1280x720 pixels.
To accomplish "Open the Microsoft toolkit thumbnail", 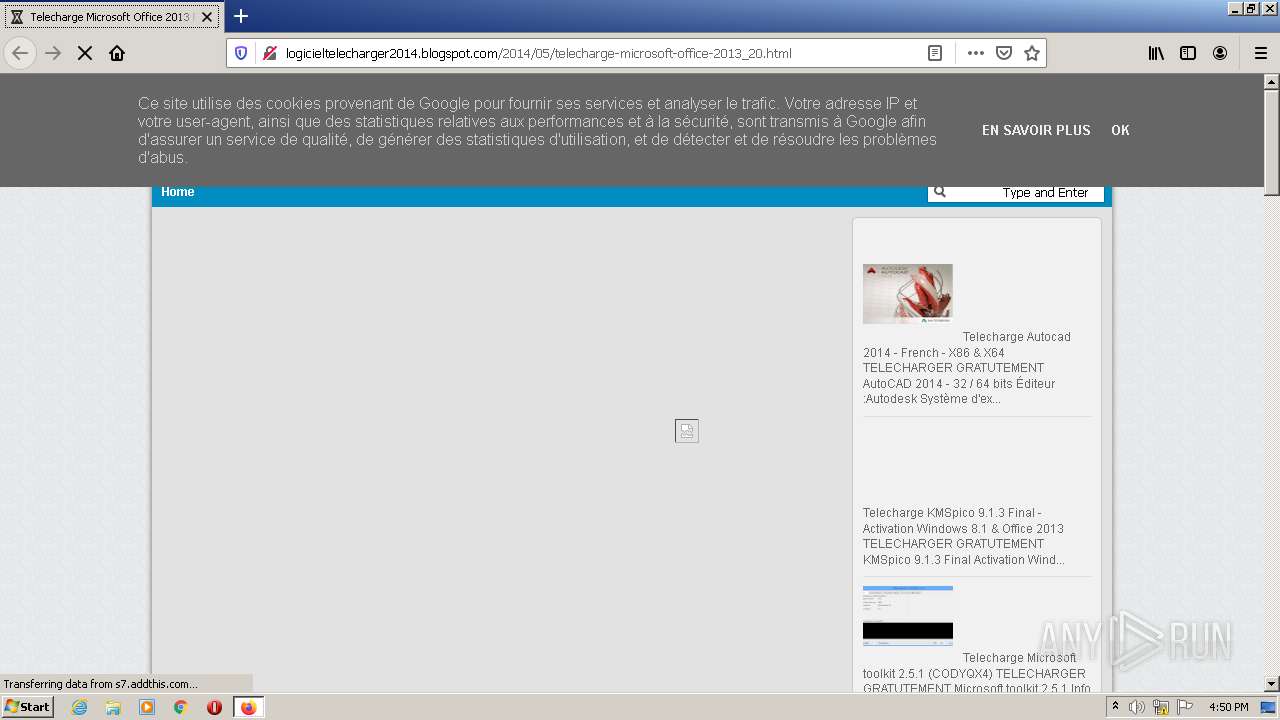I will coord(908,616).
